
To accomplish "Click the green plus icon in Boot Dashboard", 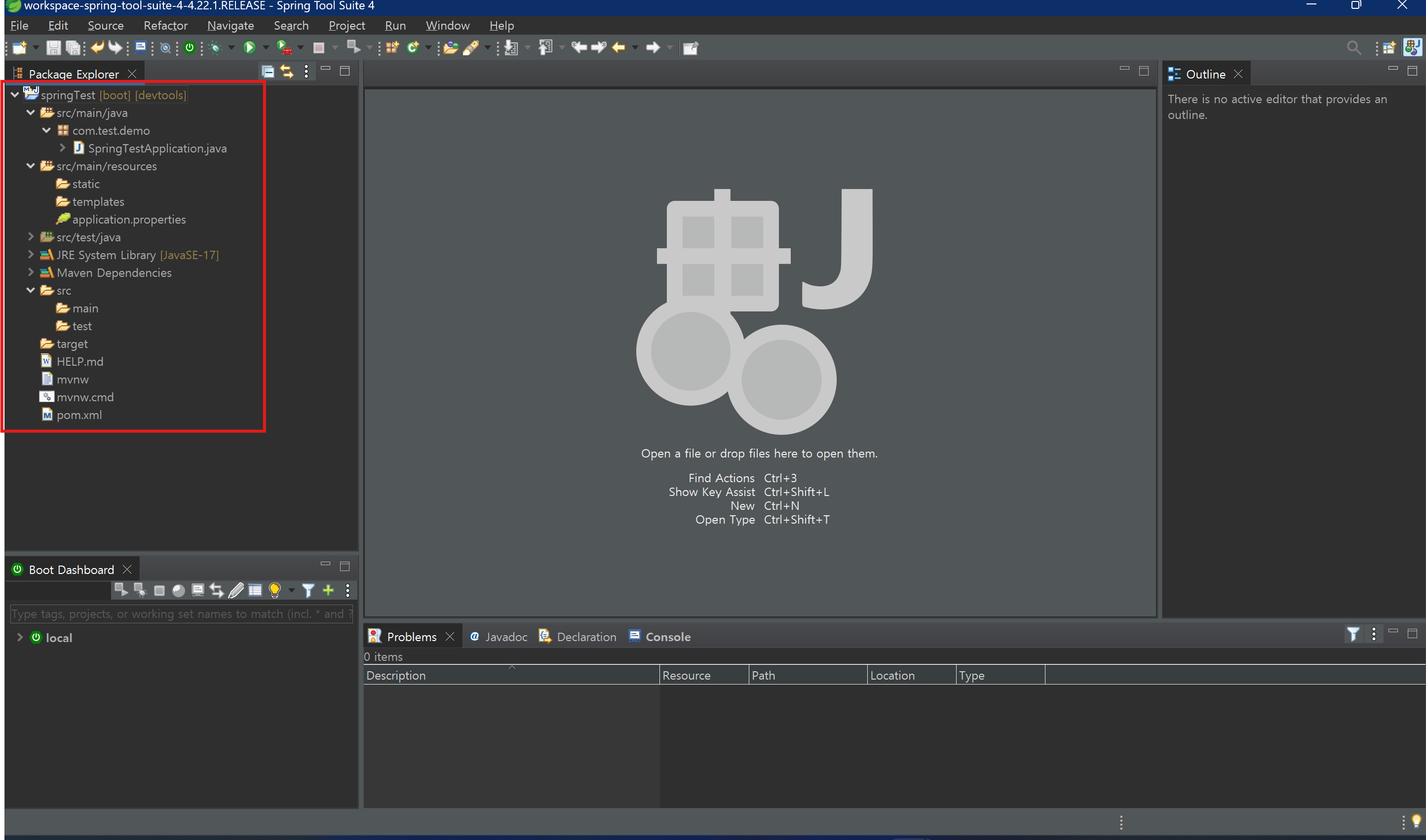I will 328,590.
